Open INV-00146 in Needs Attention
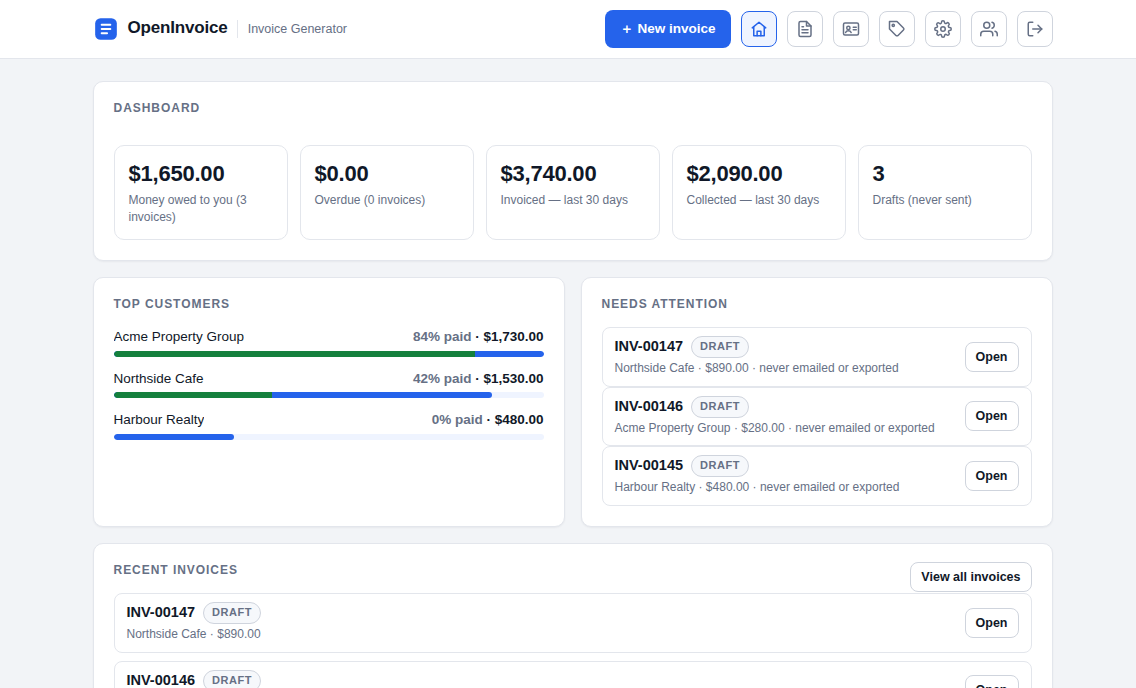 click(991, 416)
